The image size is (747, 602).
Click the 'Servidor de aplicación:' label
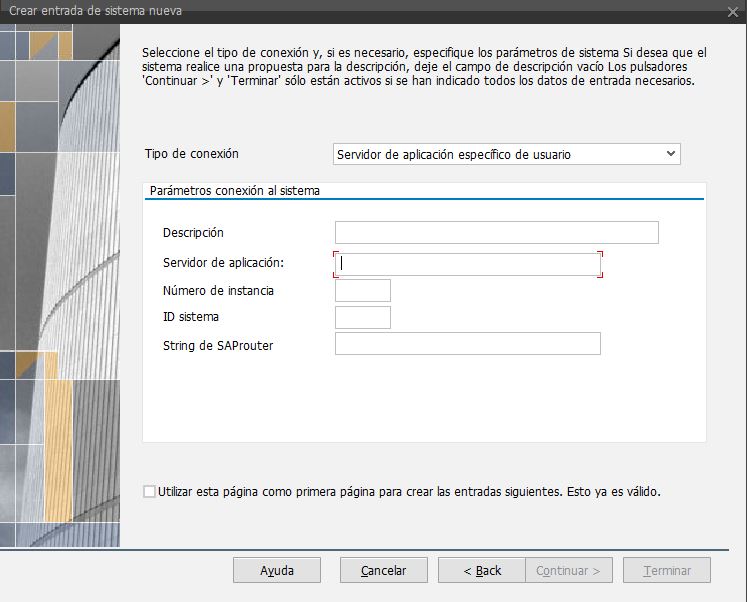click(223, 263)
